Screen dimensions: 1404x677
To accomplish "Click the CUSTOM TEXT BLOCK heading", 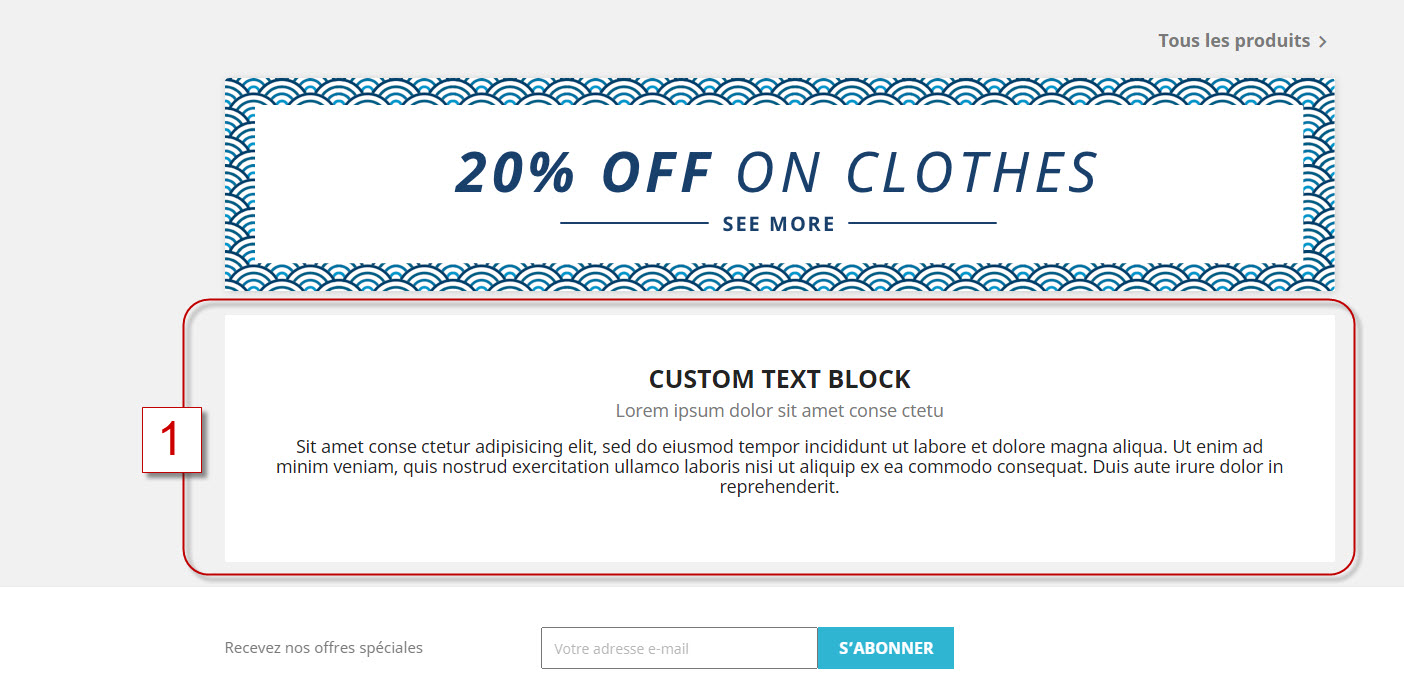I will pos(780,379).
